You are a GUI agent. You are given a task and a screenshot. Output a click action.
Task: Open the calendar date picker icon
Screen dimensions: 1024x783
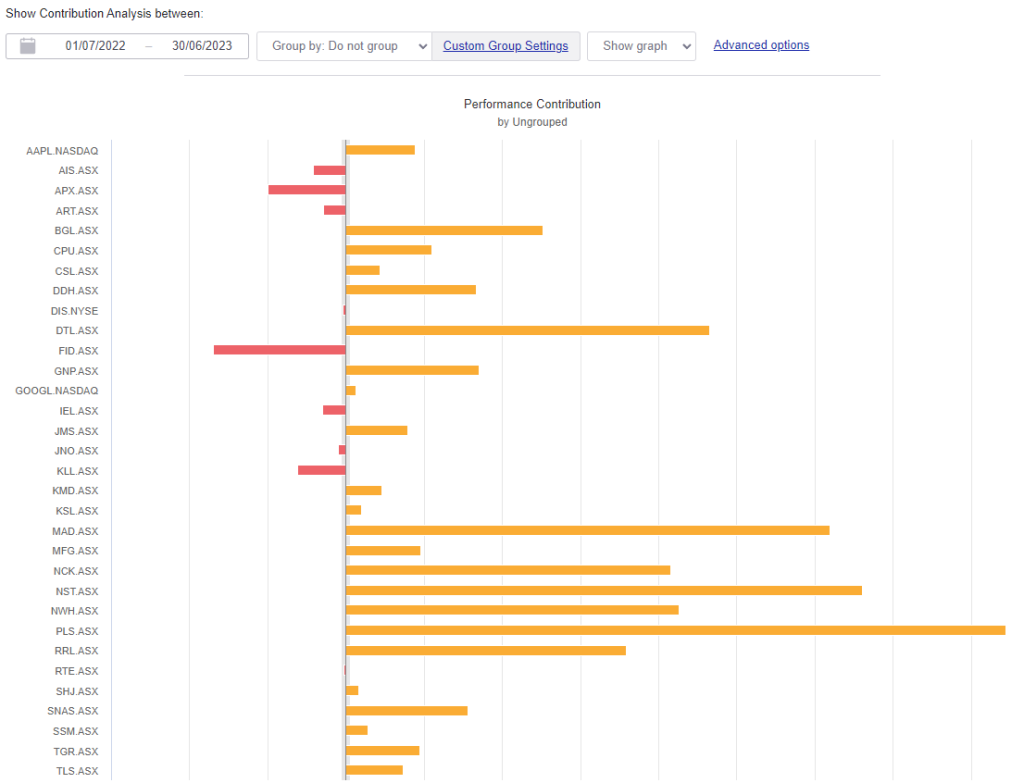(27, 46)
